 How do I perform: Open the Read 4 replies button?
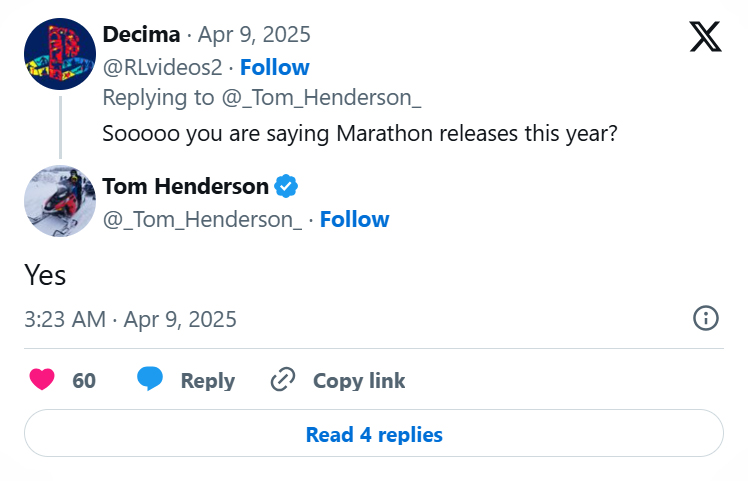click(x=374, y=434)
